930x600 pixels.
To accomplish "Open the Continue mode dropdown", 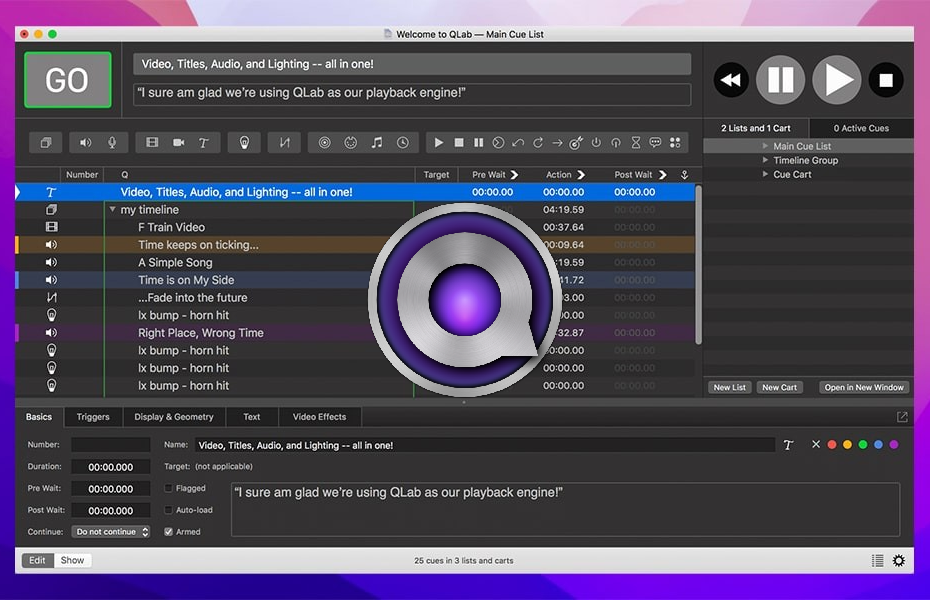I will (x=111, y=532).
